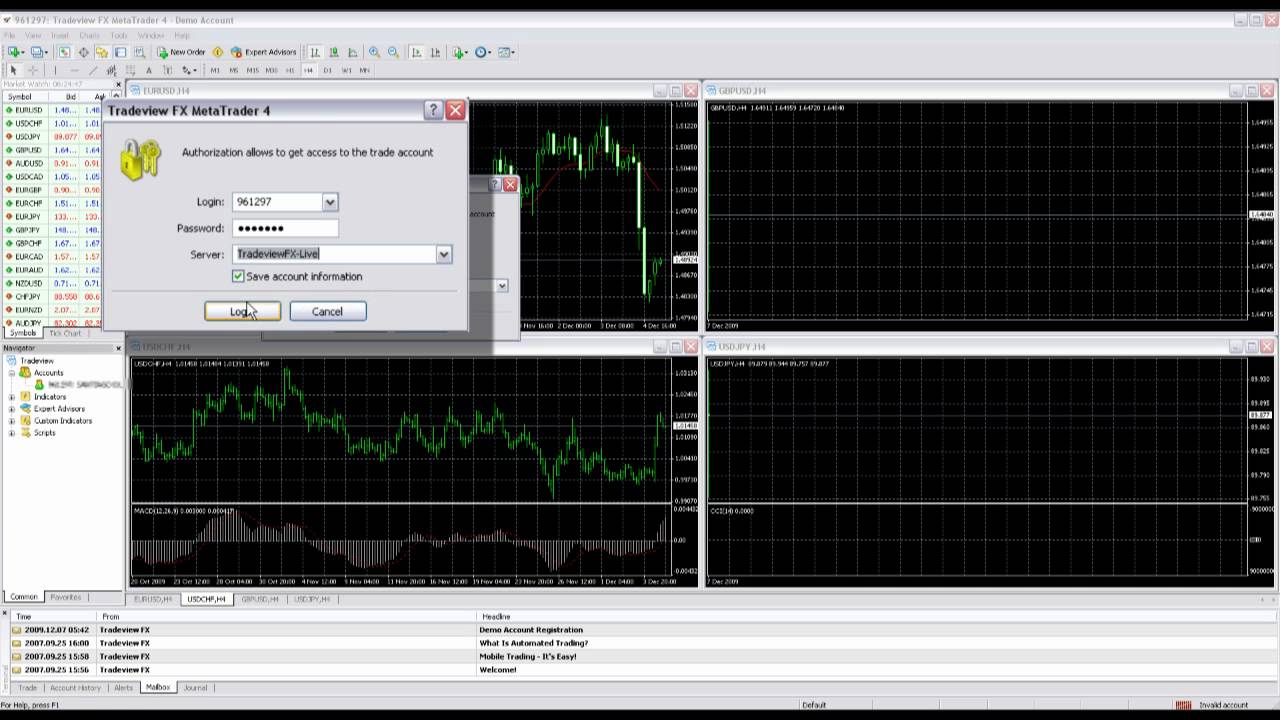Toggle the Expert Advisors toolbar button
The image size is (1280, 720).
[x=263, y=52]
